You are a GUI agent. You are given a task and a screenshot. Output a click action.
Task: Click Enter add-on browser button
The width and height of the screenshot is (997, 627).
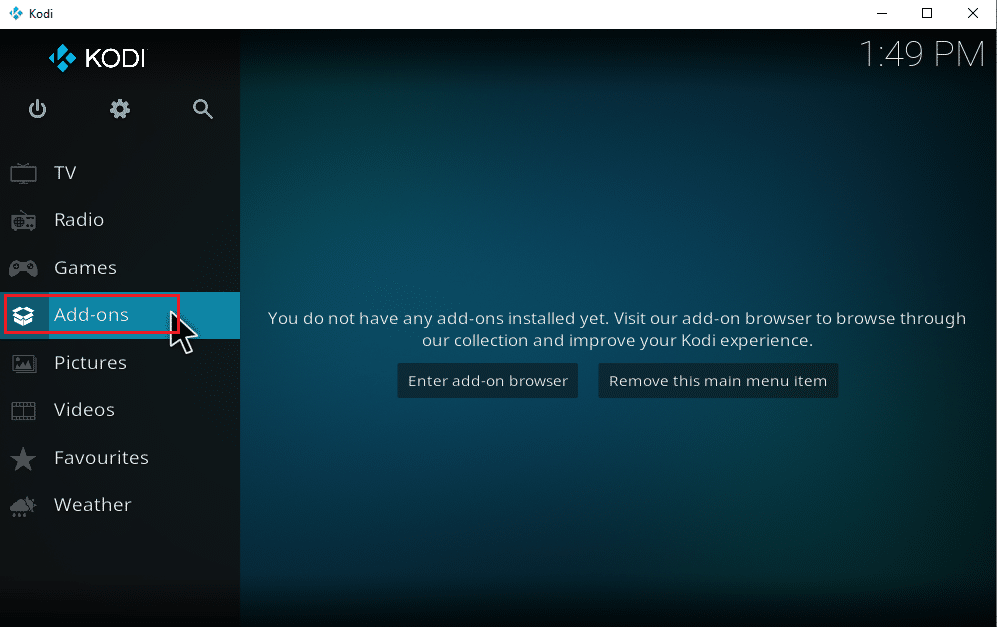(488, 381)
